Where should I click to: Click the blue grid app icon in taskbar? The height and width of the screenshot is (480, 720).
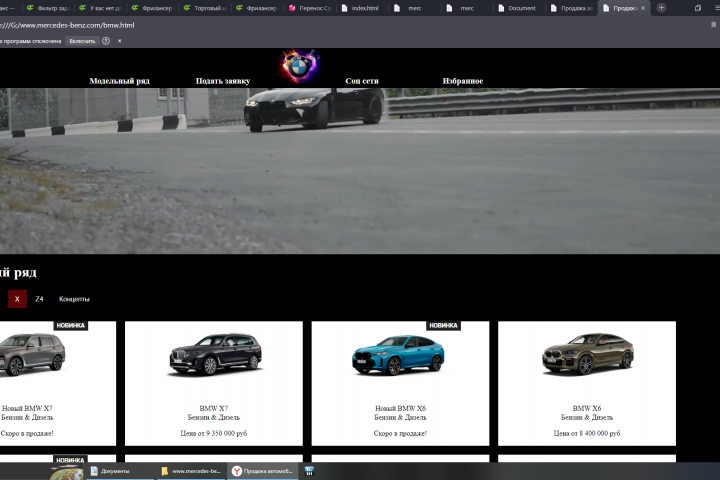click(309, 471)
